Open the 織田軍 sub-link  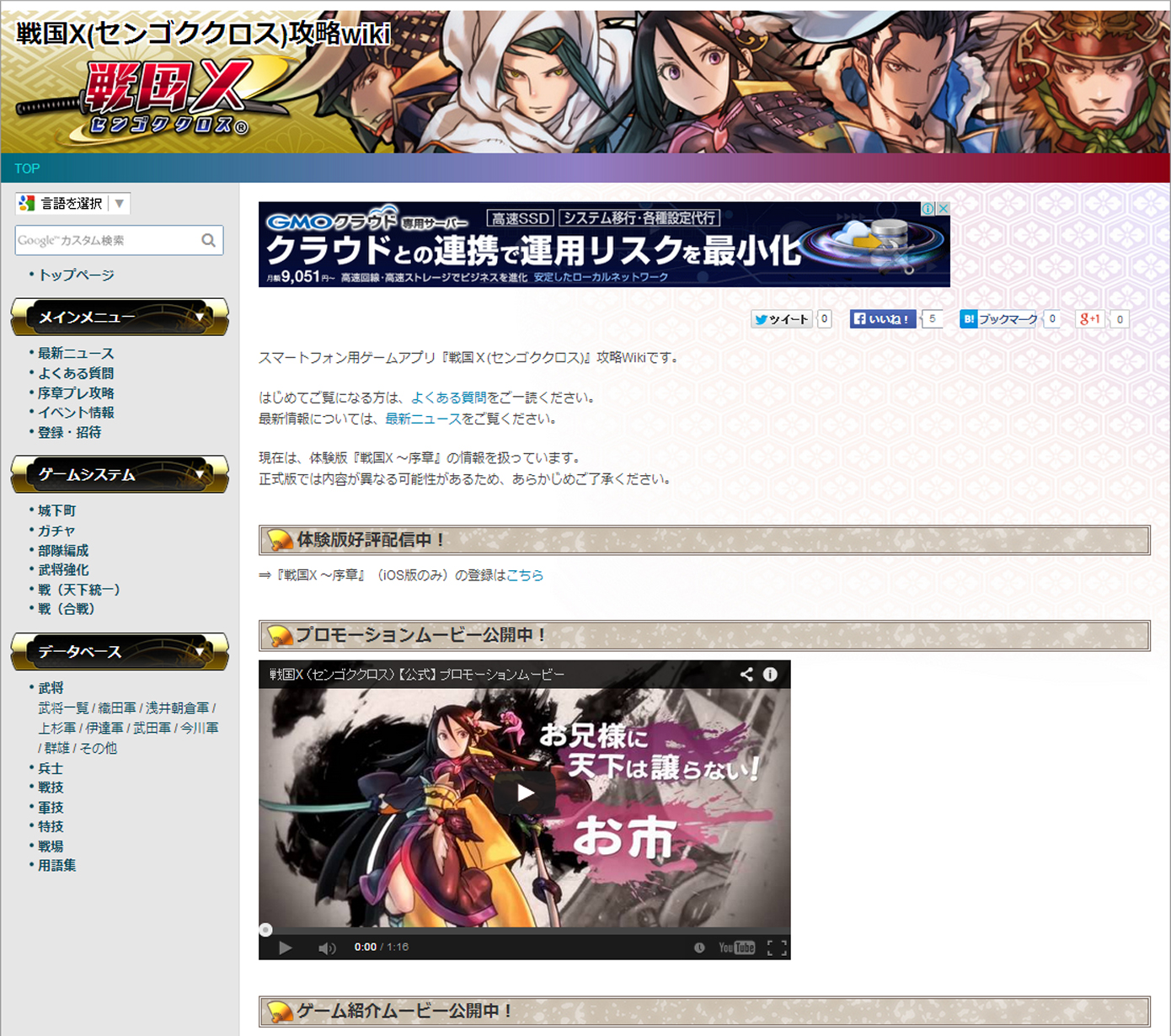coord(117,708)
